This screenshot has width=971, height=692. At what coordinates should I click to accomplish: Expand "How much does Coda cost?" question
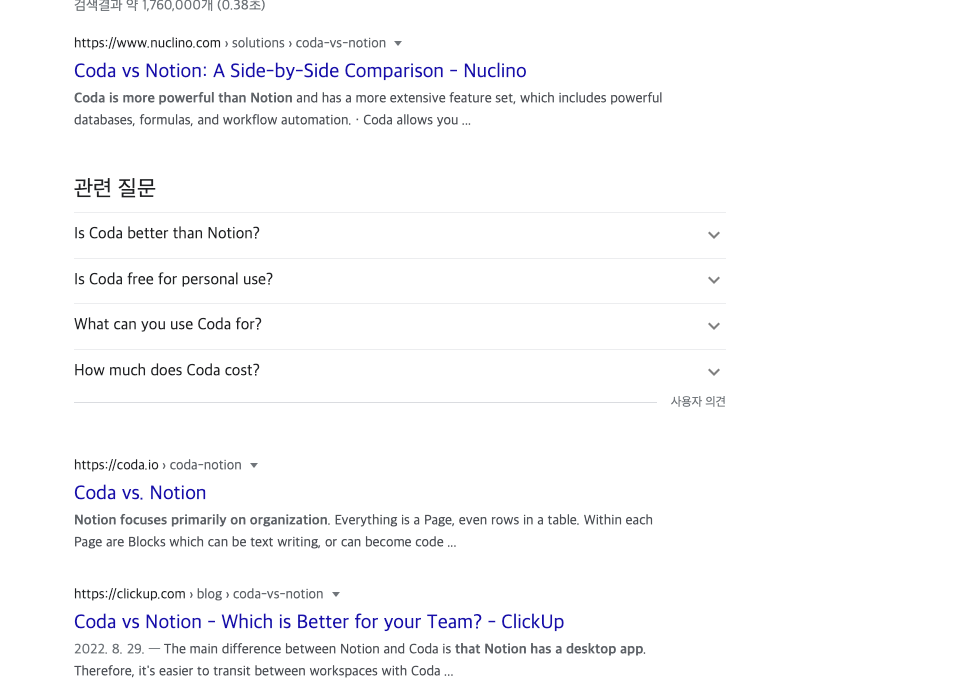pos(167,371)
